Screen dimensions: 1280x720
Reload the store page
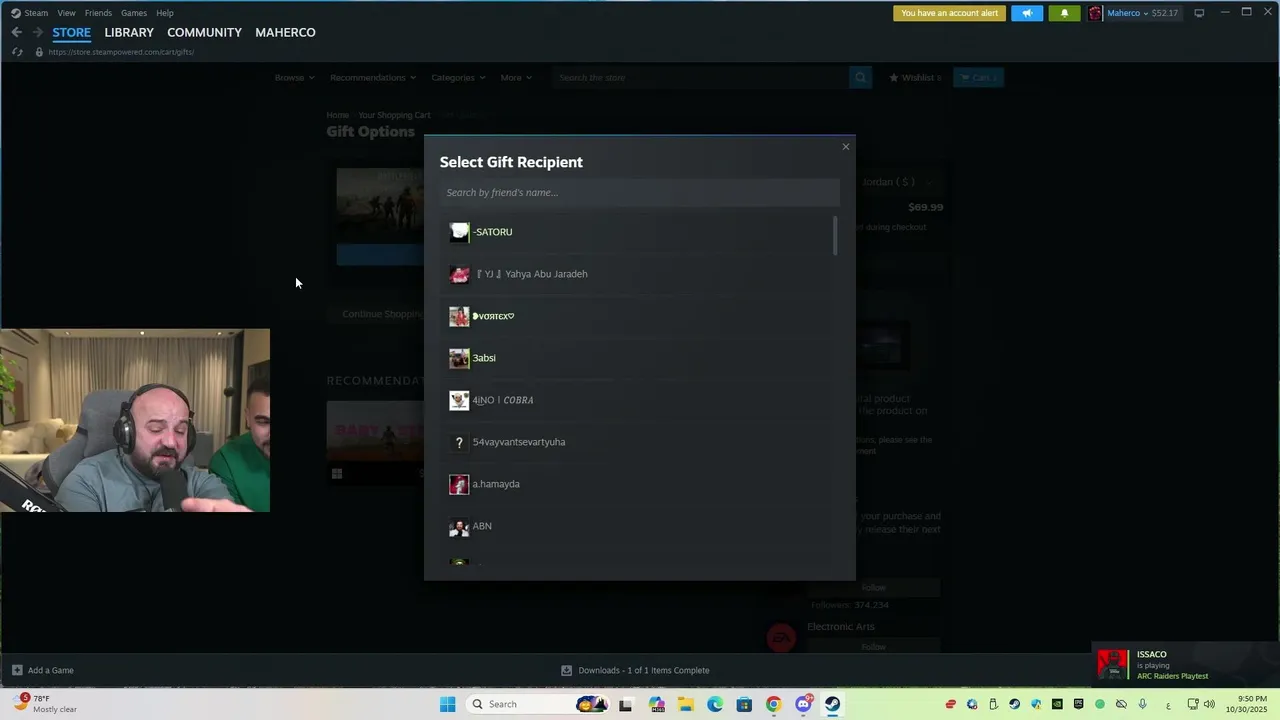[17, 52]
